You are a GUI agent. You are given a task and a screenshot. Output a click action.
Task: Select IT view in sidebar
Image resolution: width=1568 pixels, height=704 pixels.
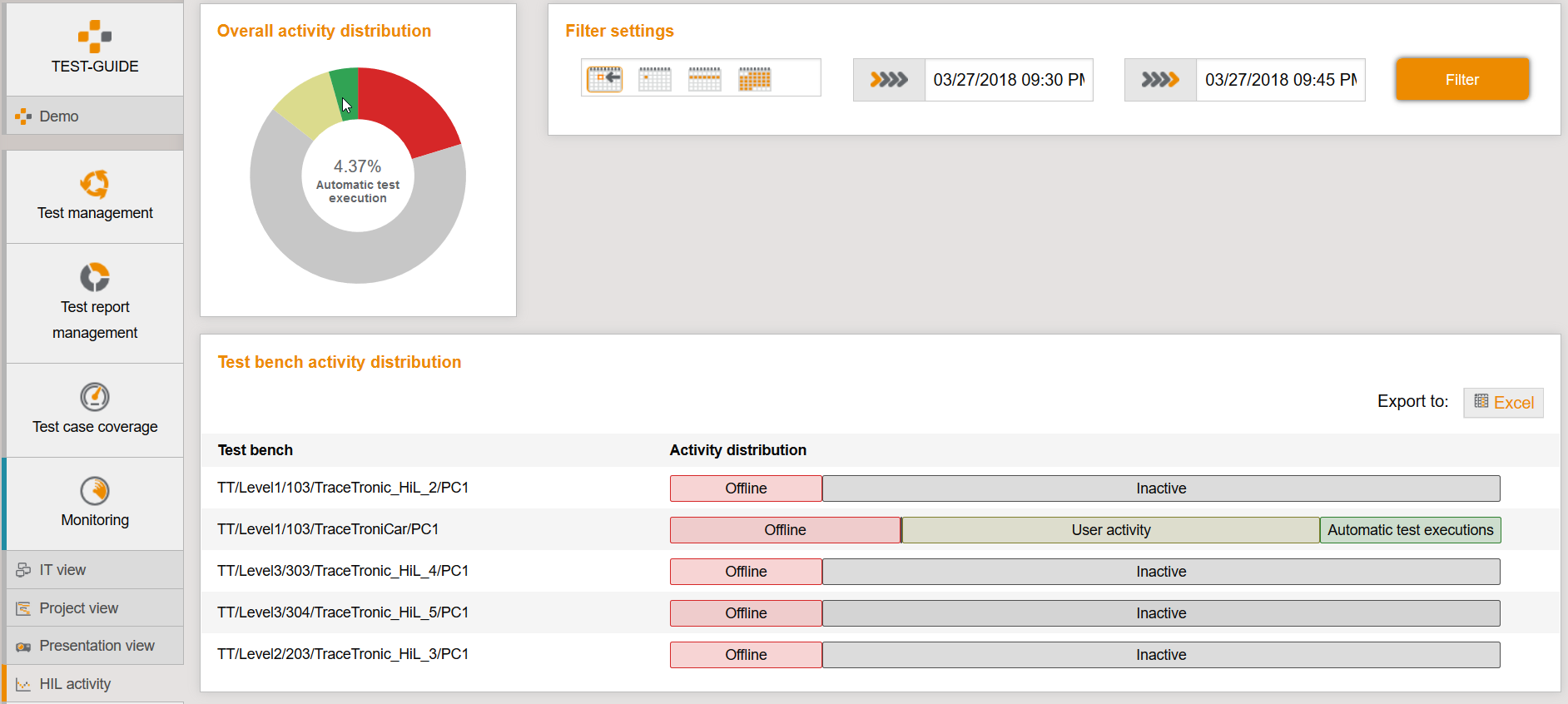[x=95, y=570]
